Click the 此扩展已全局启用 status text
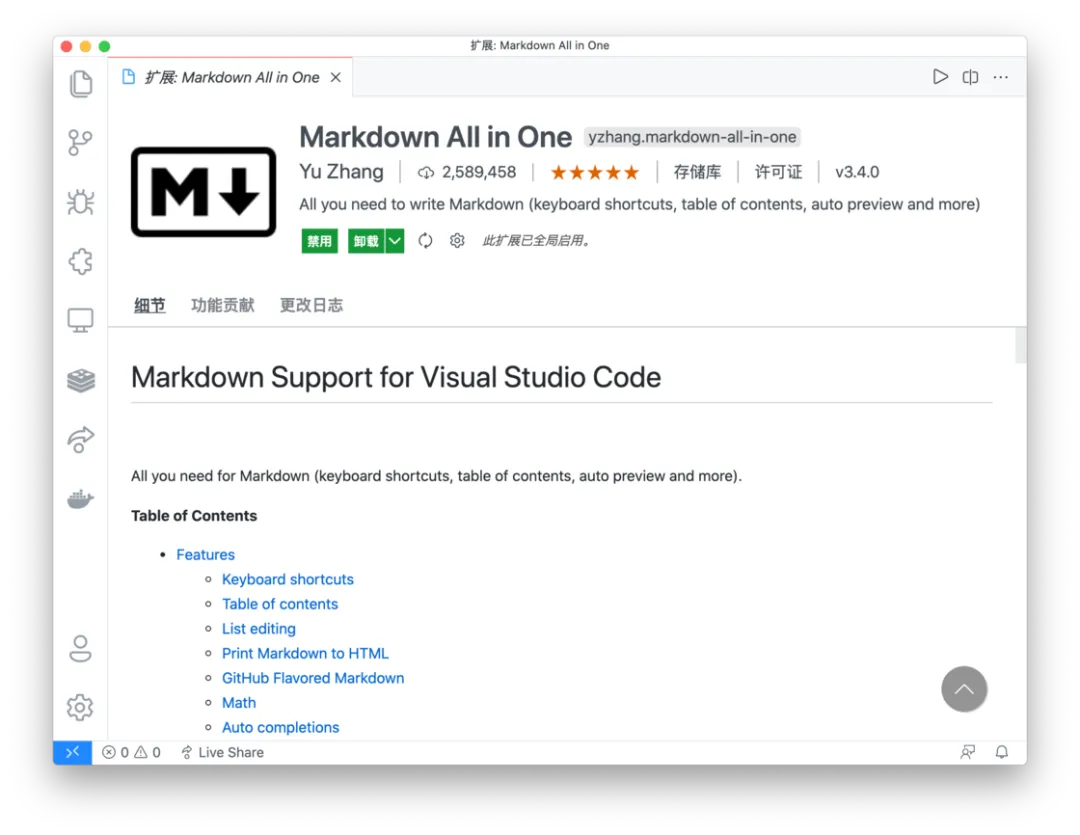The image size is (1080, 835). tap(536, 240)
